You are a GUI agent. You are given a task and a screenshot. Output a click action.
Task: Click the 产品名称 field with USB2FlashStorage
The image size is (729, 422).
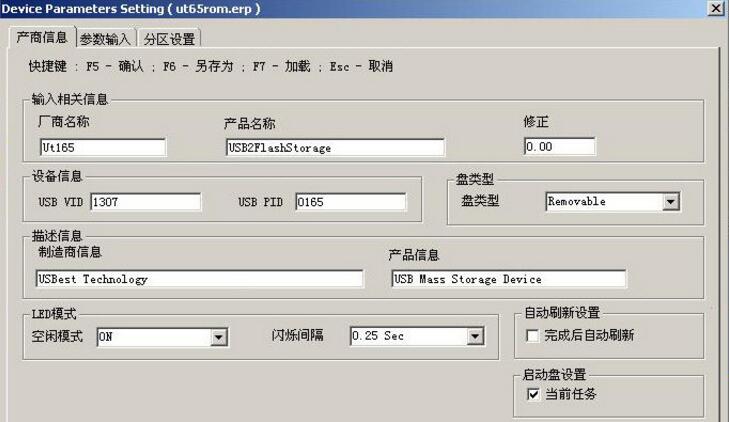click(x=335, y=147)
